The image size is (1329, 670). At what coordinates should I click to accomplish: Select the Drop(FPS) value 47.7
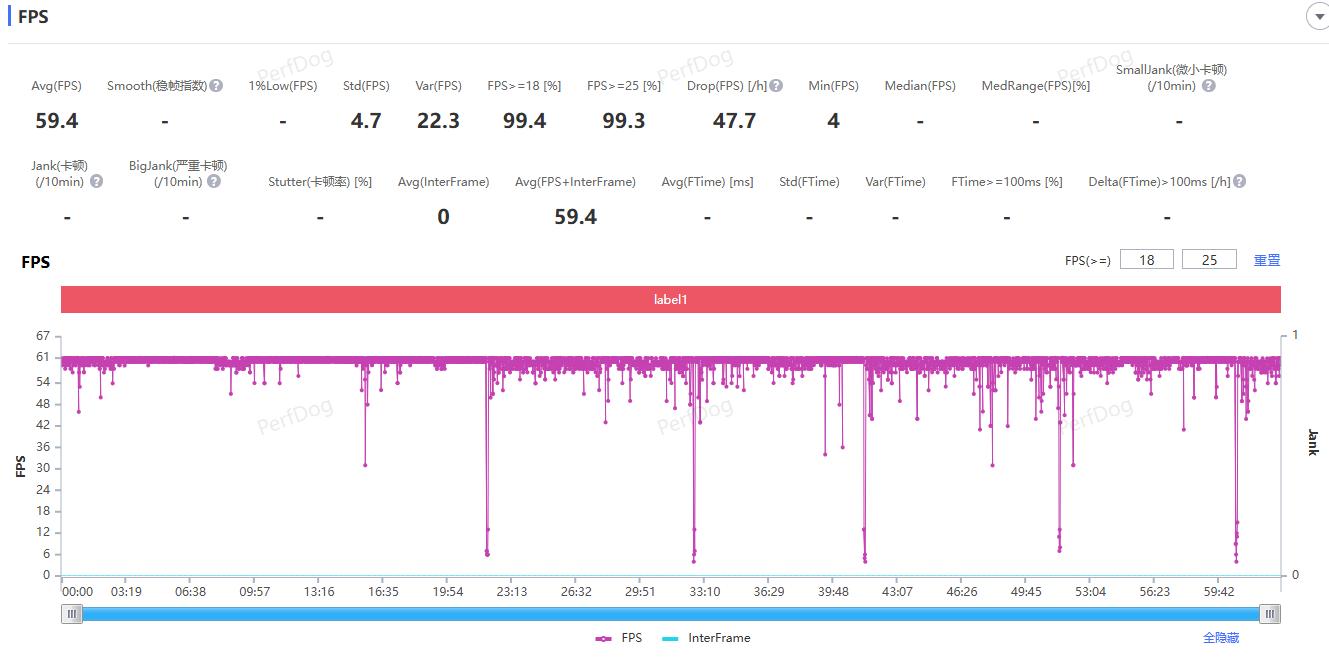[734, 121]
